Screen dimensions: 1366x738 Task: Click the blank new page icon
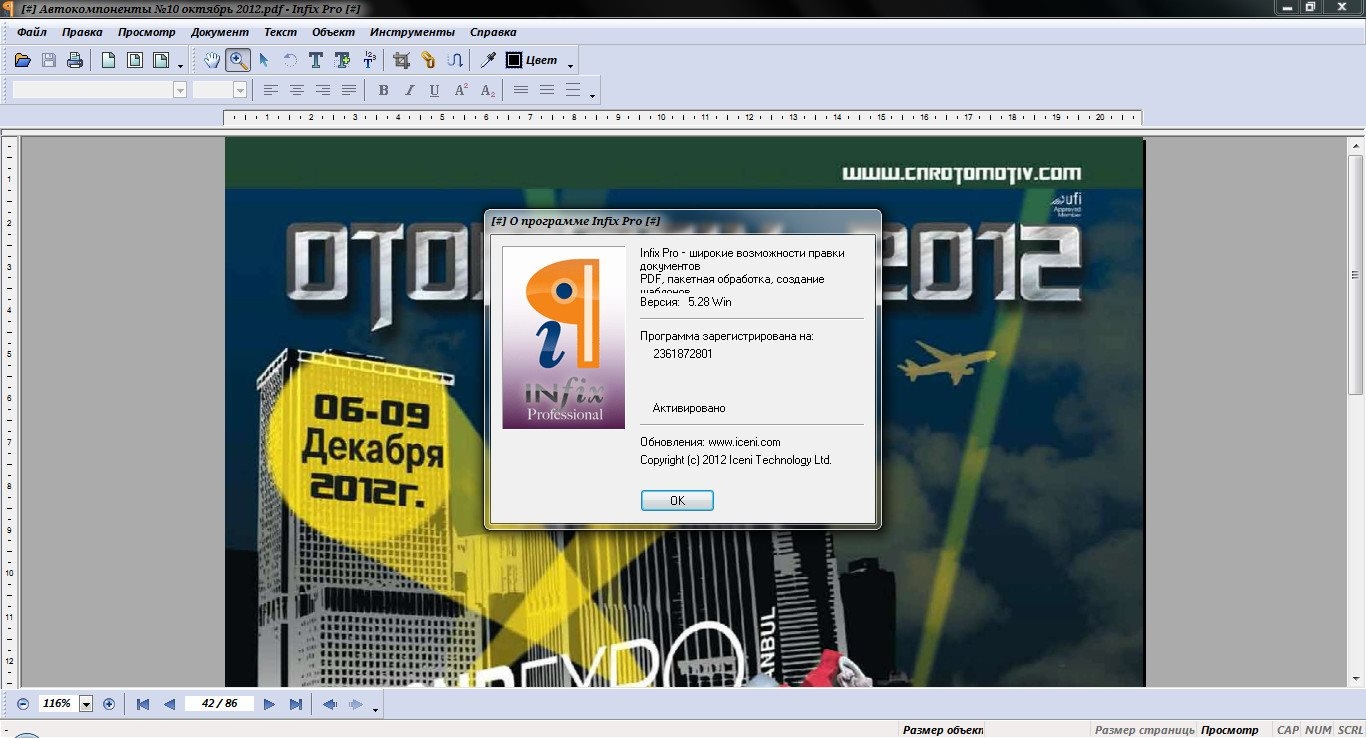pos(108,61)
